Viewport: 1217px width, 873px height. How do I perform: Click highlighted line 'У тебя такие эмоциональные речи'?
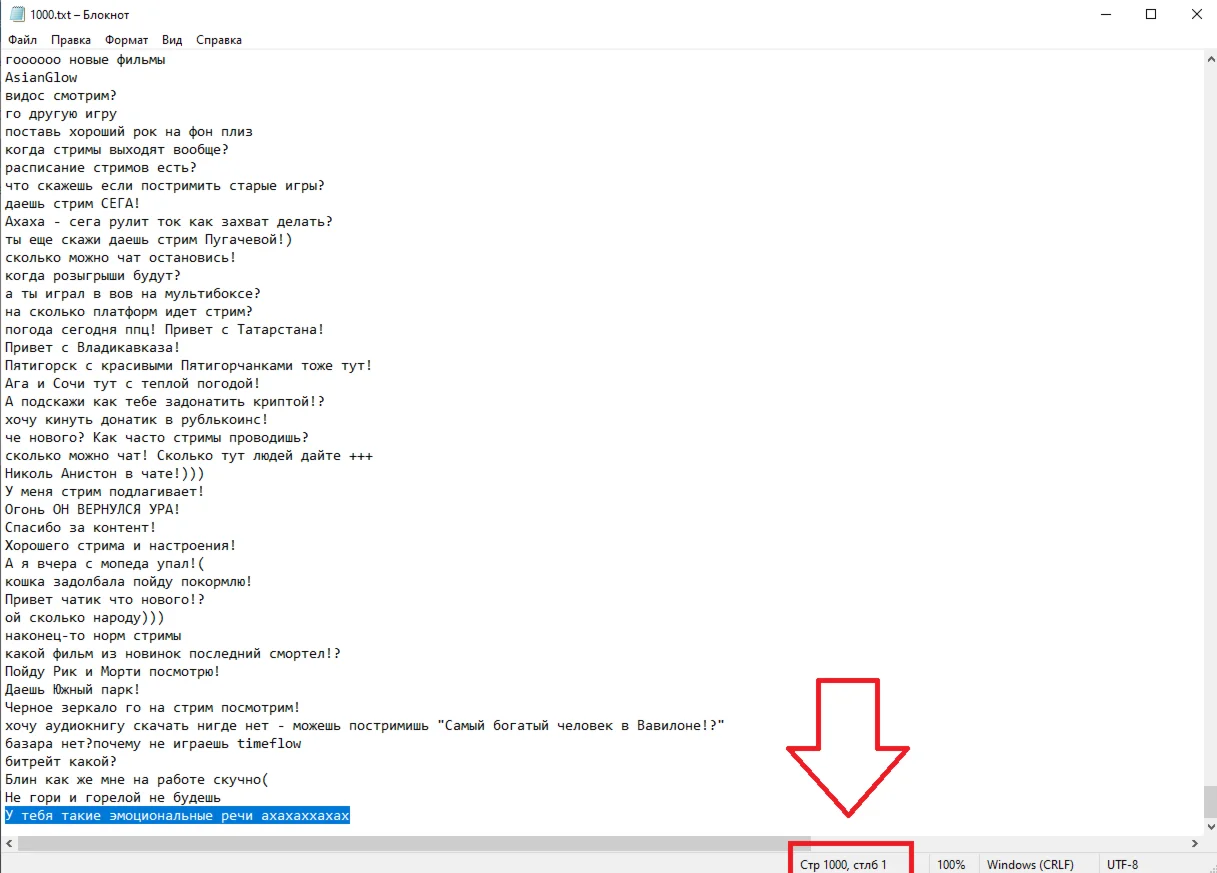click(177, 816)
